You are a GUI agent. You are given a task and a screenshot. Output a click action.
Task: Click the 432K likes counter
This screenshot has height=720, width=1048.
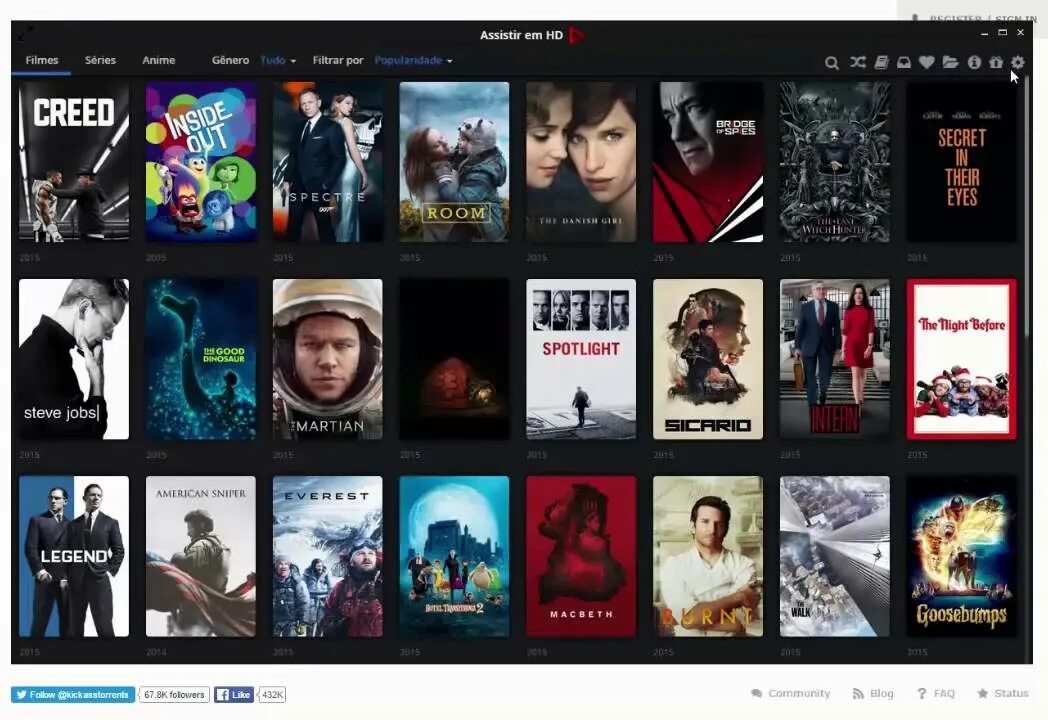[272, 695]
